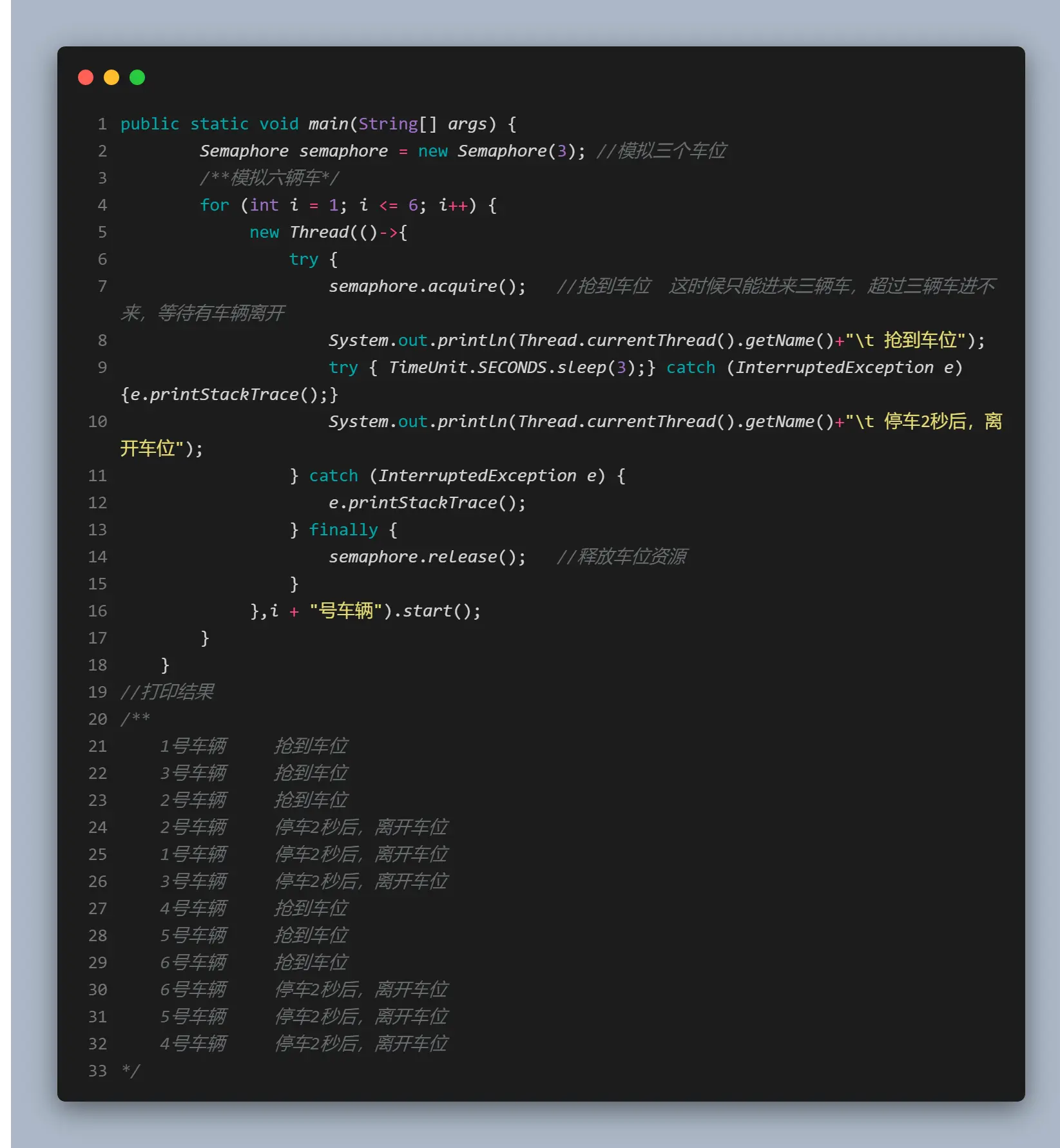
Task: Click '5号车辆 停车2秒后' on line 31
Action: pos(260,1017)
